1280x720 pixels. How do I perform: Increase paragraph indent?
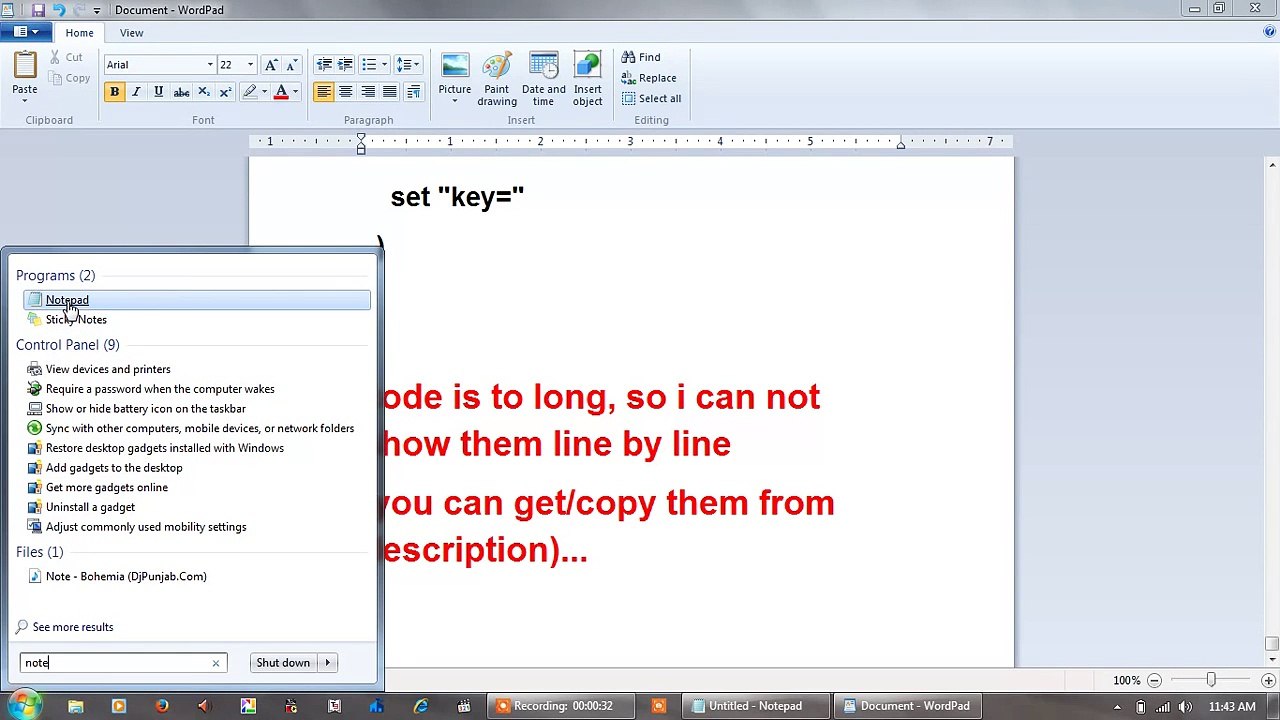pos(345,65)
